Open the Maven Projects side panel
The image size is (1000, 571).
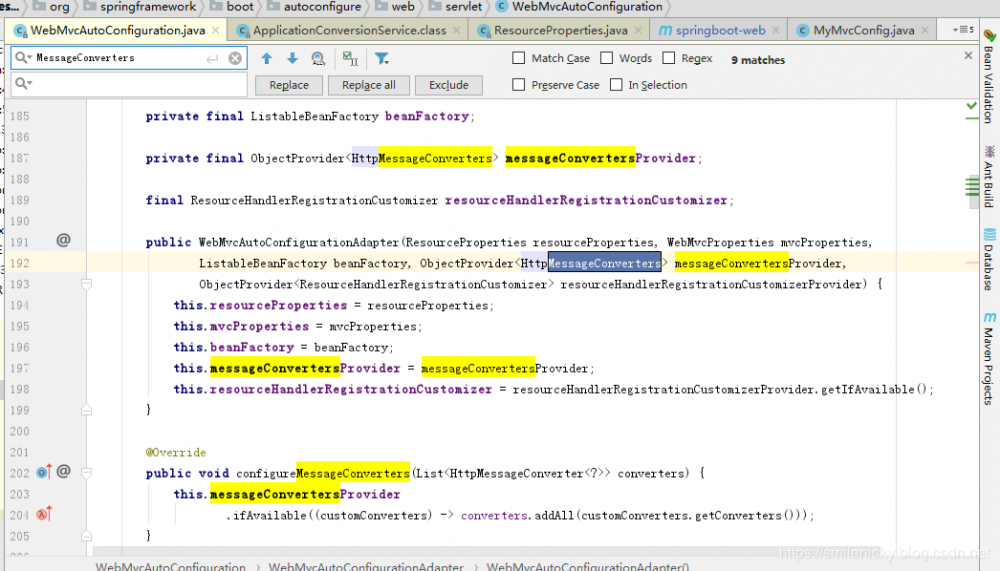point(989,359)
